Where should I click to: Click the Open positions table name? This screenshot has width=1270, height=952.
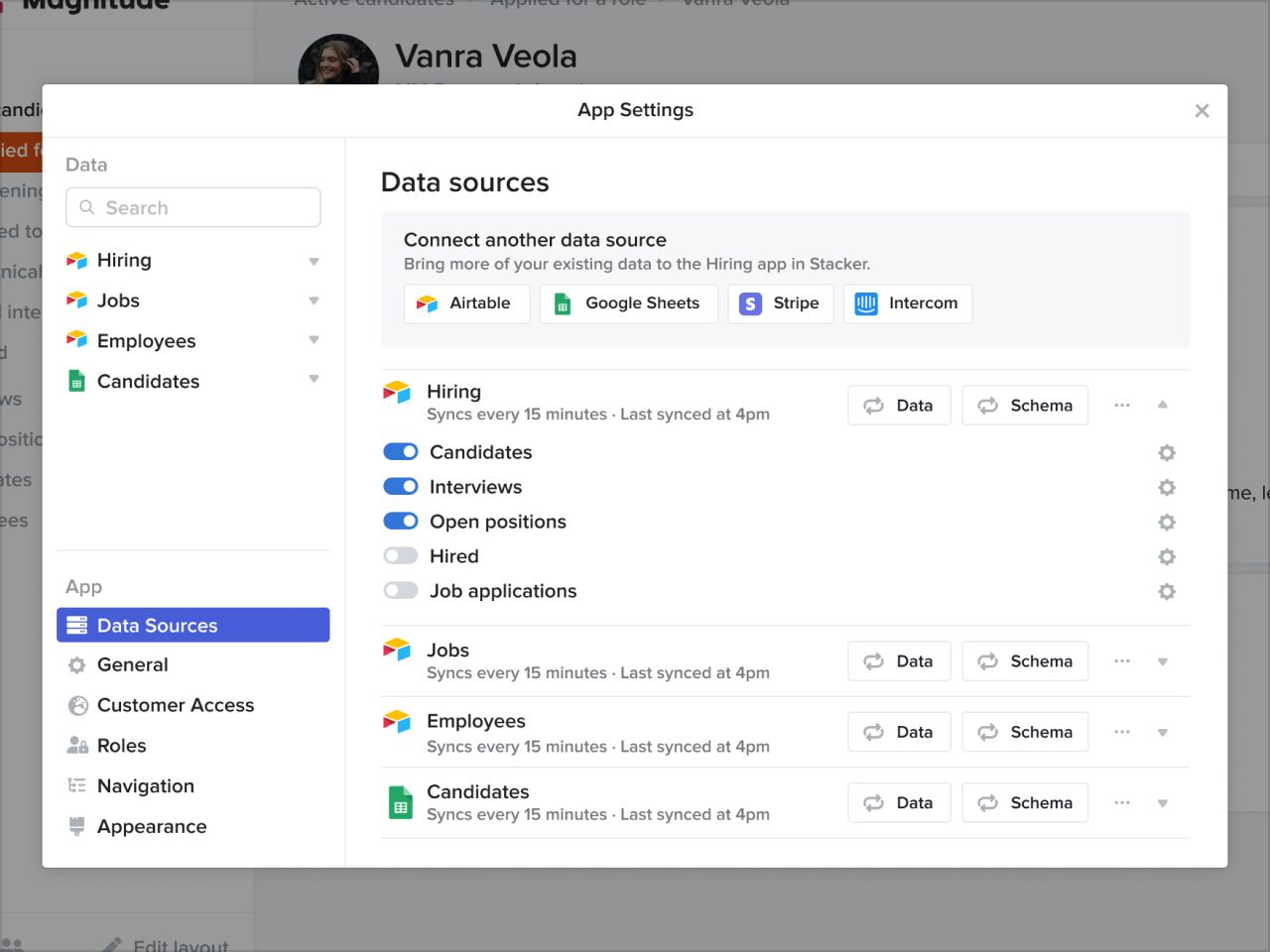point(498,522)
